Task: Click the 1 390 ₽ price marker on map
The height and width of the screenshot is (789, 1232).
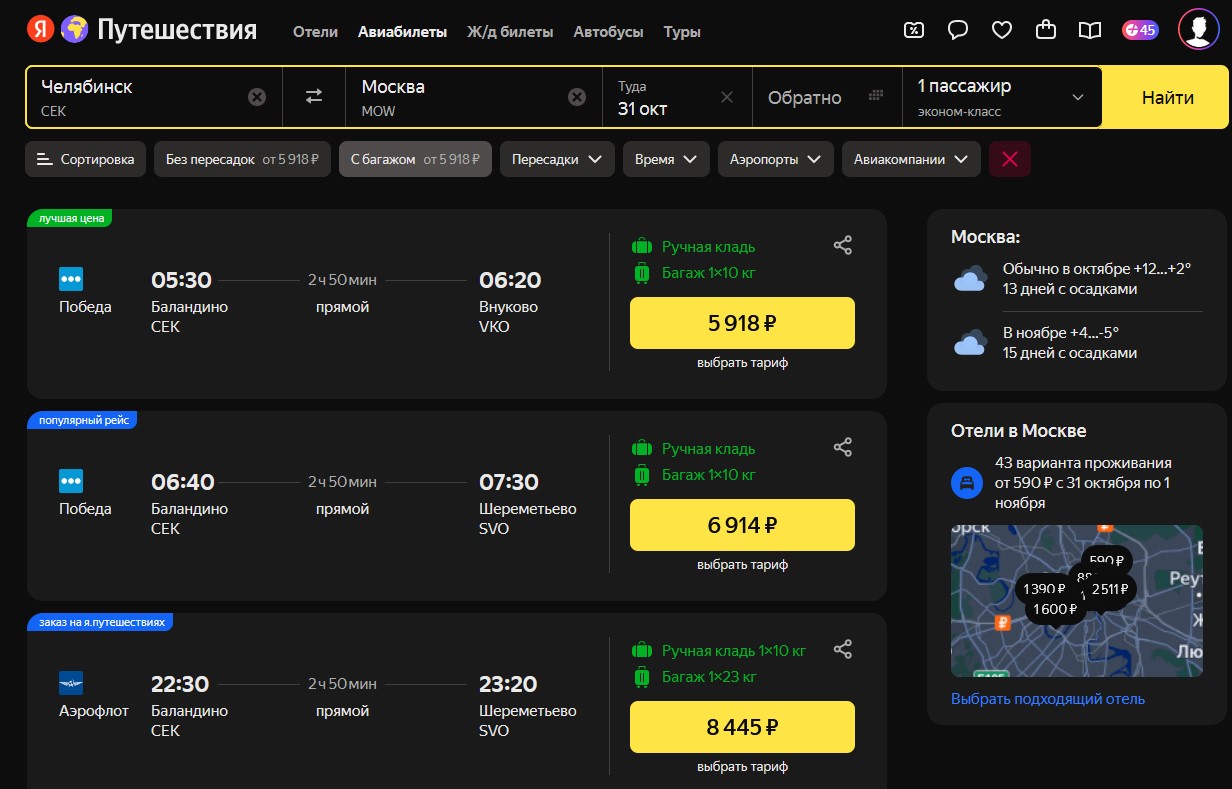Action: [1043, 589]
